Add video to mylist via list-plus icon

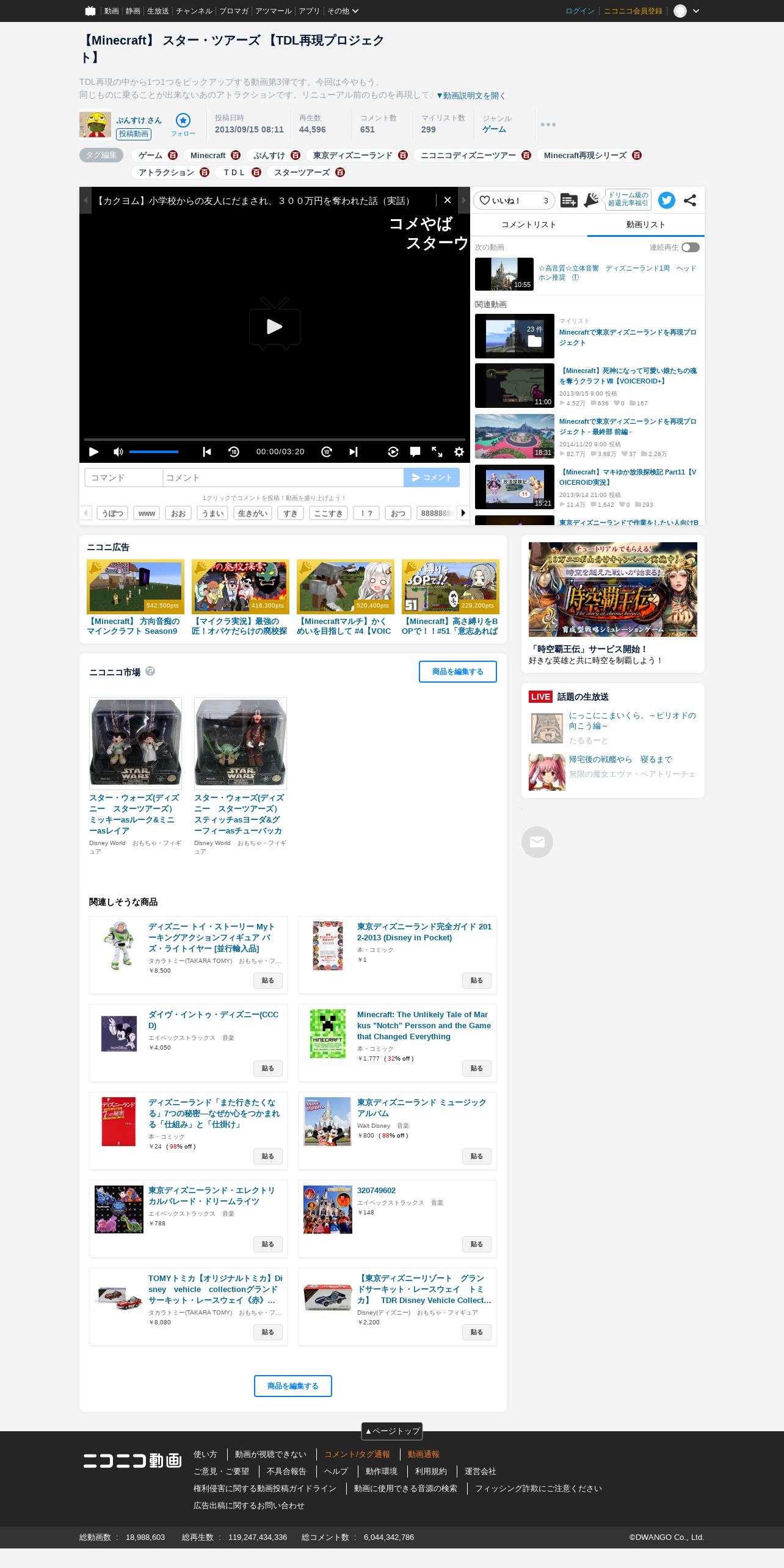click(x=568, y=200)
